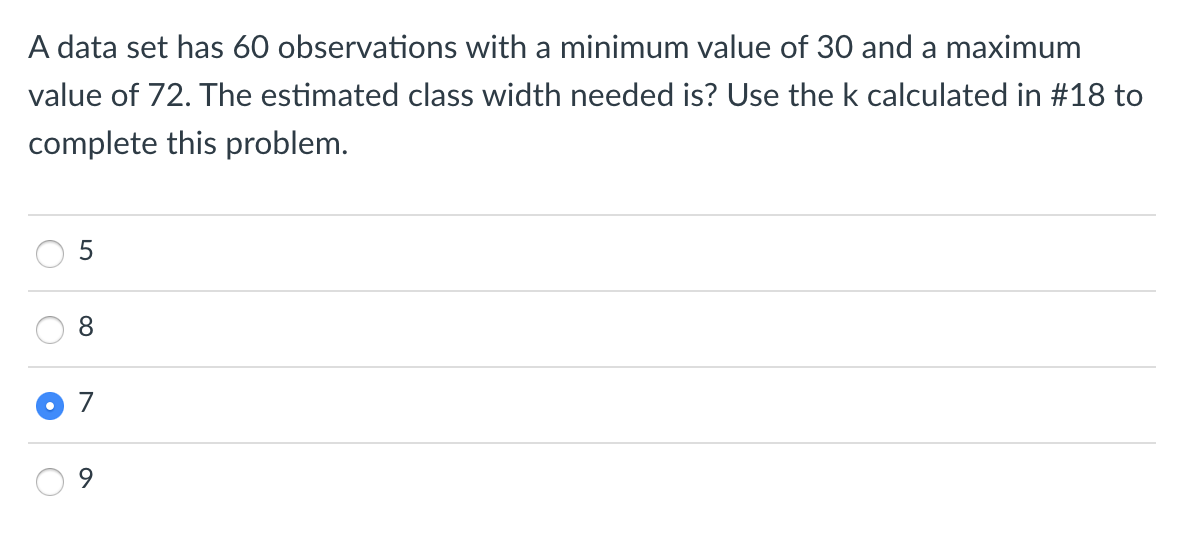This screenshot has width=1192, height=556.
Task: Click the answer label text "8"
Action: [x=86, y=326]
